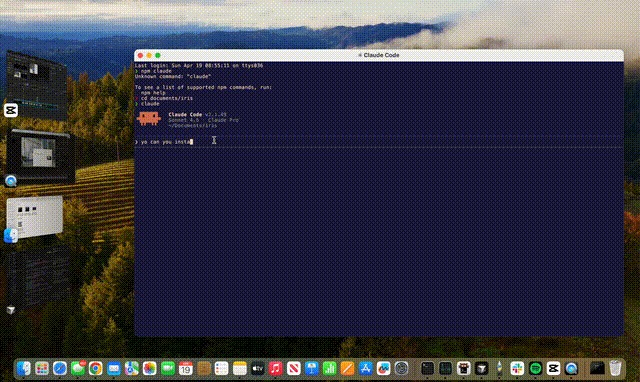The width and height of the screenshot is (640, 382).
Task: Open the minimized dark window beside Trash
Action: click(x=597, y=369)
